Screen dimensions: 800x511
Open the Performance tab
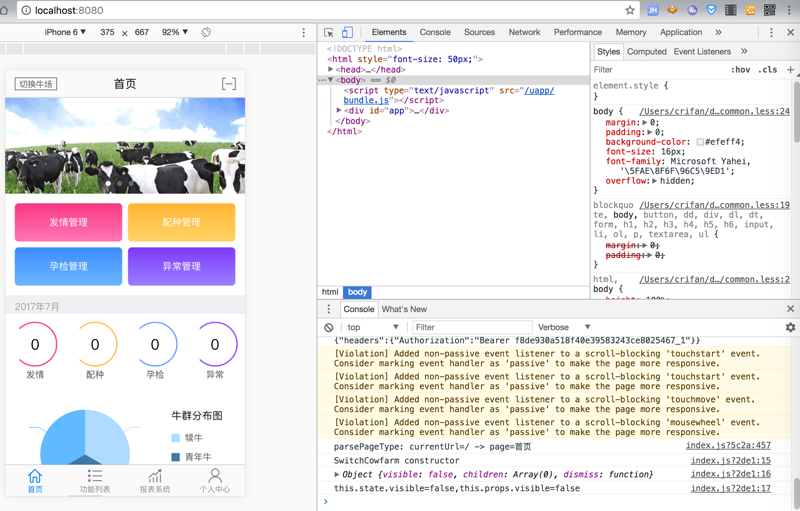tap(578, 32)
